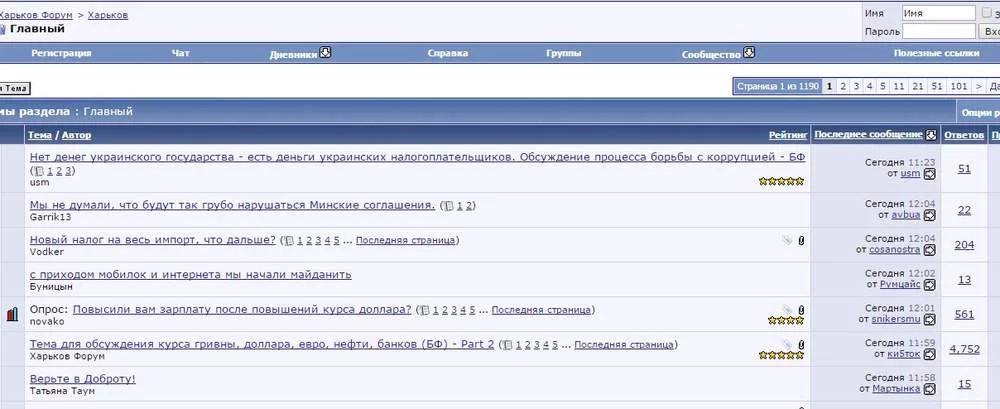Sort by Тема column header

(40, 135)
